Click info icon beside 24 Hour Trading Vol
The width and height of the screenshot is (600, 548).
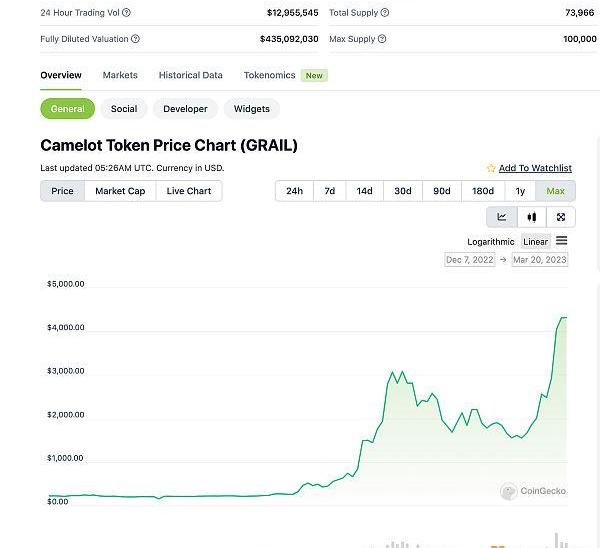click(x=127, y=13)
